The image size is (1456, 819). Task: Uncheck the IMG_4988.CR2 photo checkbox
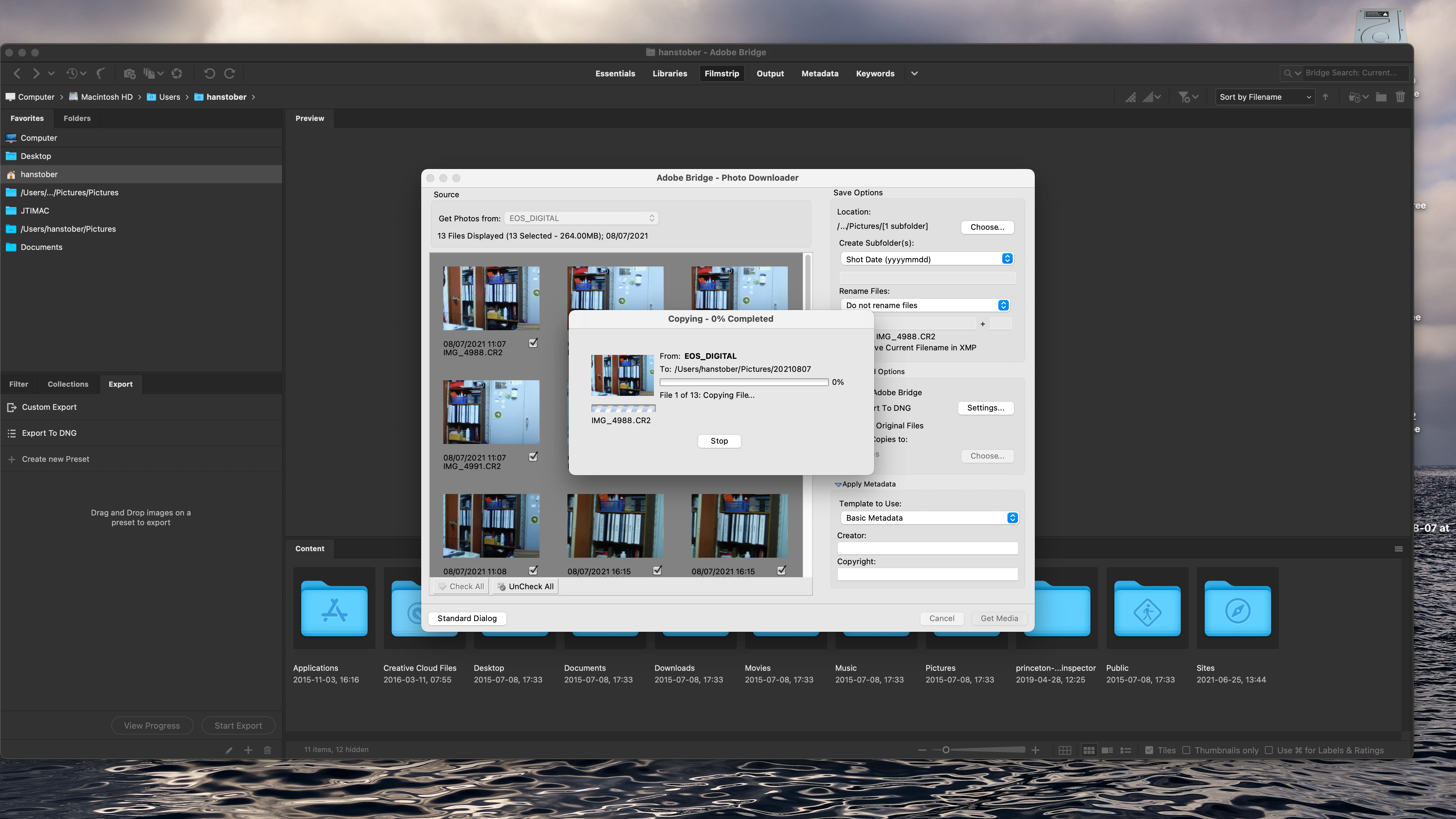[x=533, y=343]
